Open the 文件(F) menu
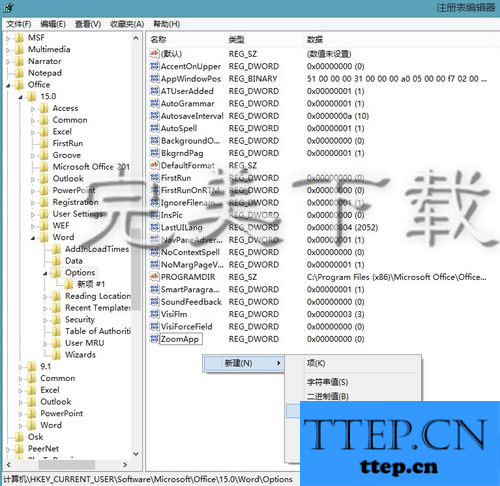Image resolution: width=500 pixels, height=486 pixels. (x=19, y=24)
